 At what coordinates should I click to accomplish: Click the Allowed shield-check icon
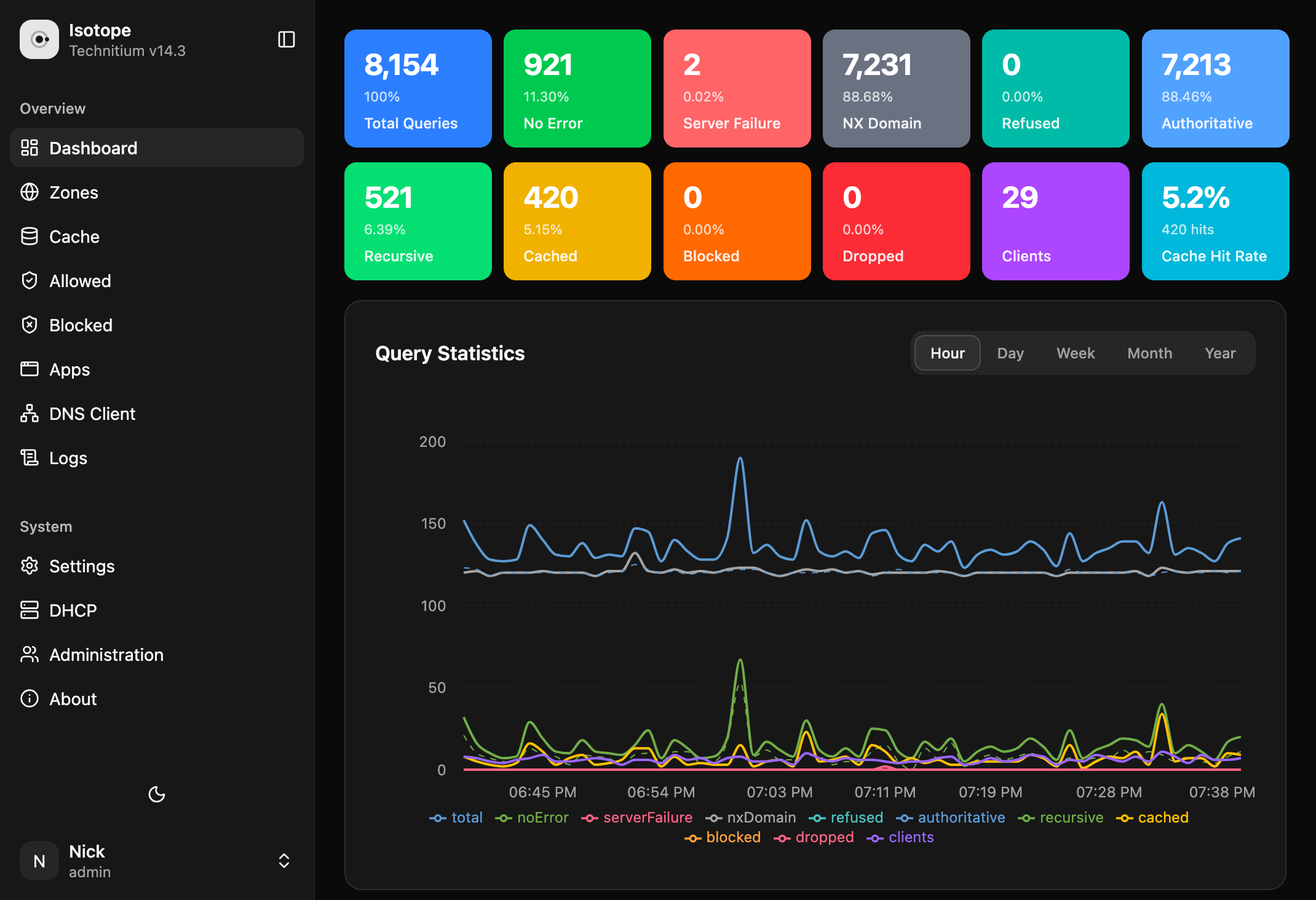pyautogui.click(x=30, y=280)
